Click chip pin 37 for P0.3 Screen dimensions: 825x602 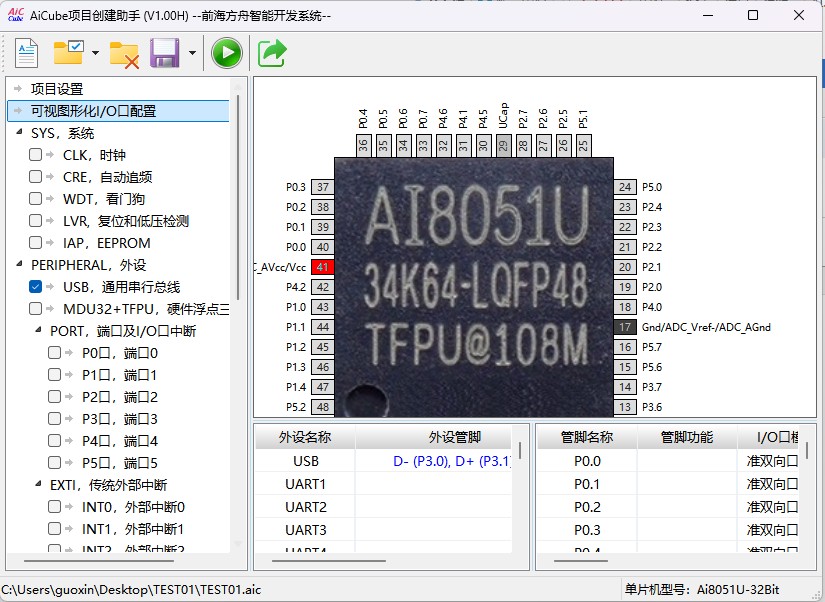[323, 187]
